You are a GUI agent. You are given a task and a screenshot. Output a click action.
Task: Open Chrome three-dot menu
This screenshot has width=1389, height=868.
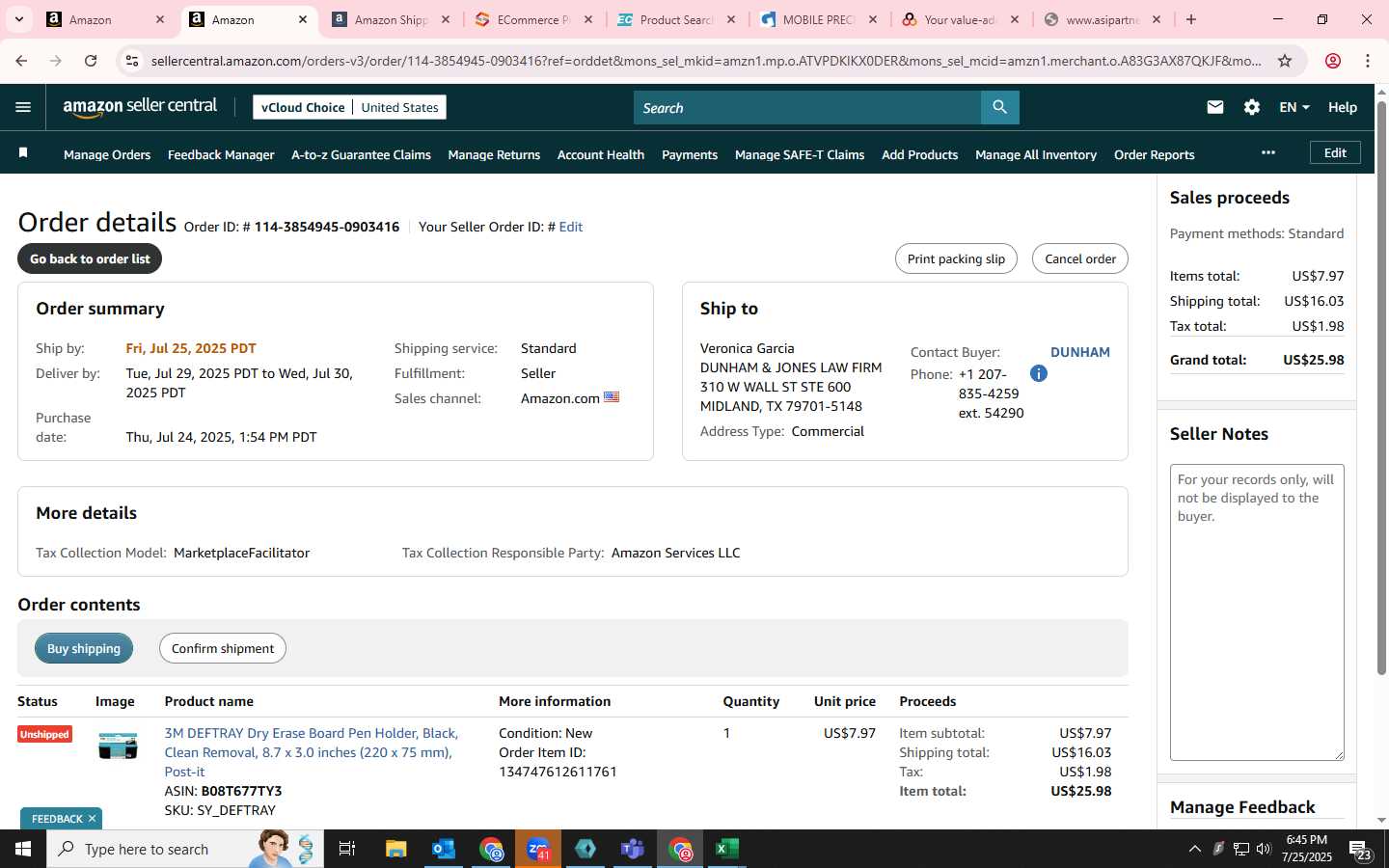[x=1367, y=61]
